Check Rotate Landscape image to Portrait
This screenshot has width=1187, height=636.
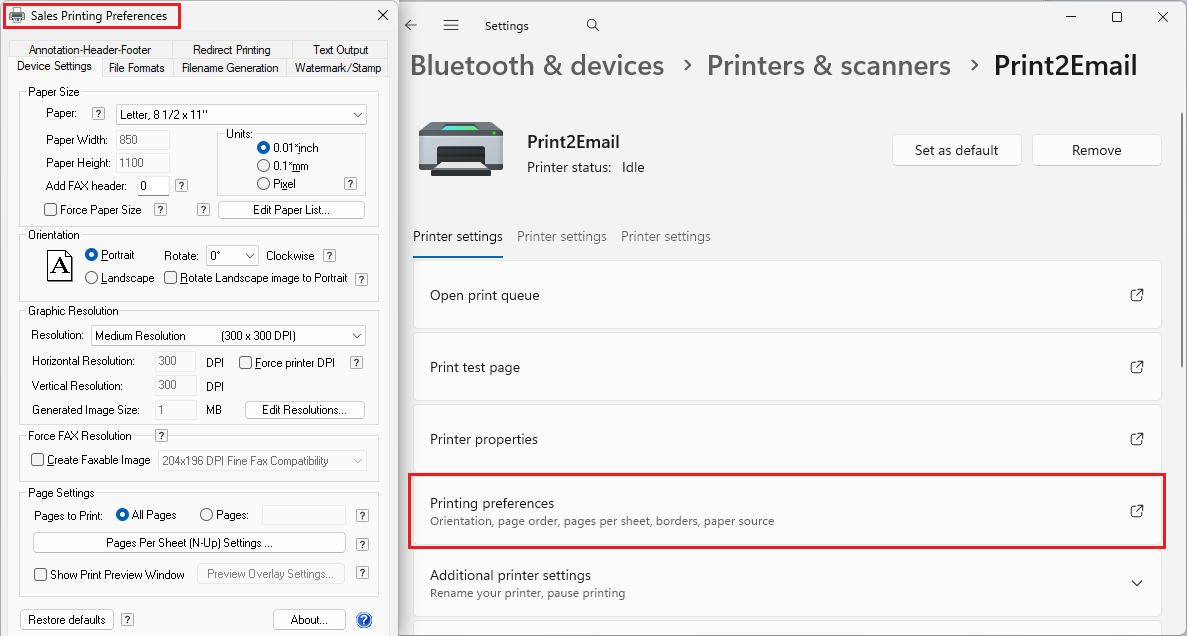[x=171, y=278]
